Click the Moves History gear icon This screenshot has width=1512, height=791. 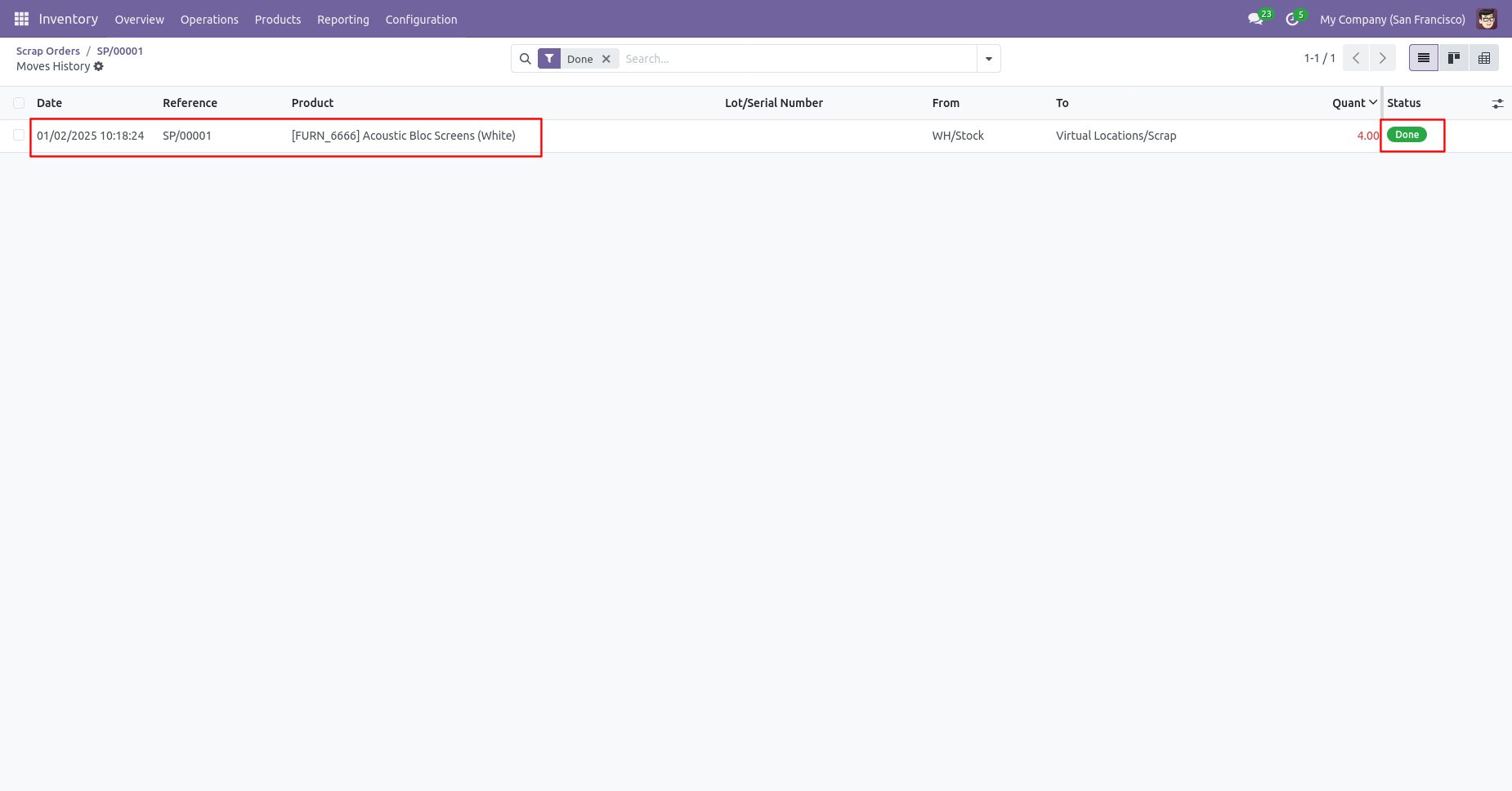point(99,66)
